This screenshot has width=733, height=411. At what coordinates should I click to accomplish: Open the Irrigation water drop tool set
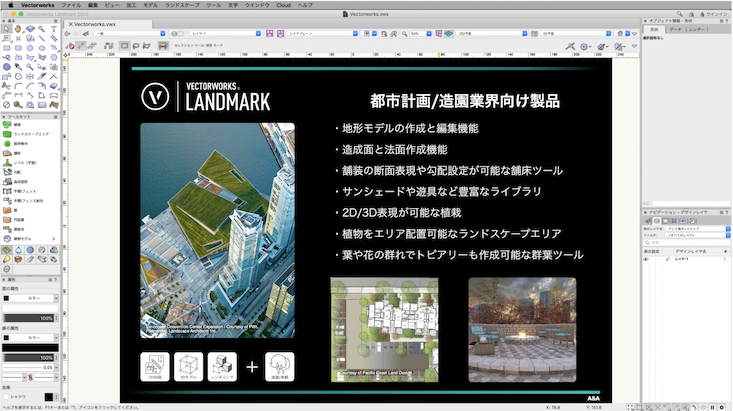click(x=18, y=250)
